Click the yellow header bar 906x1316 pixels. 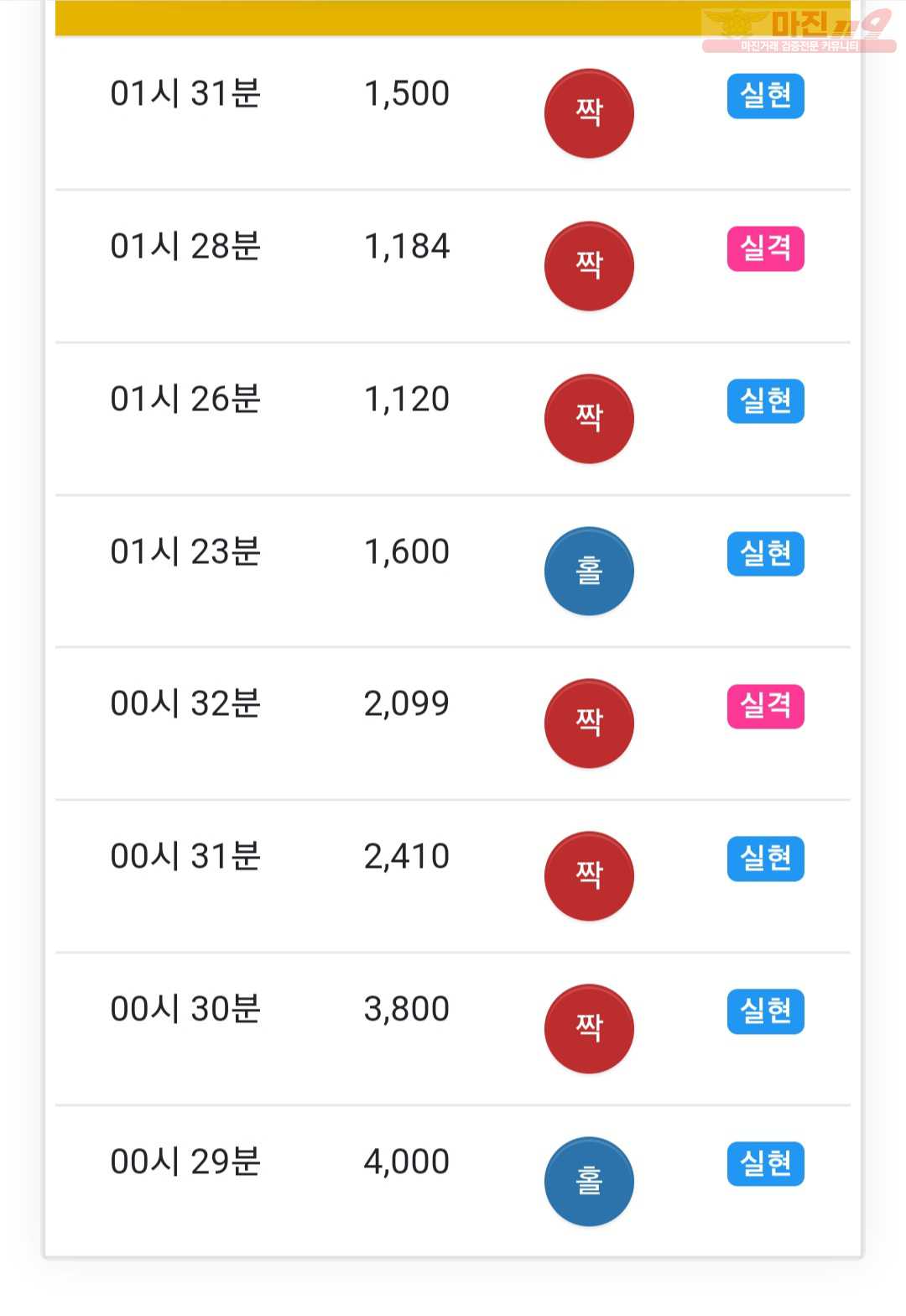453,18
